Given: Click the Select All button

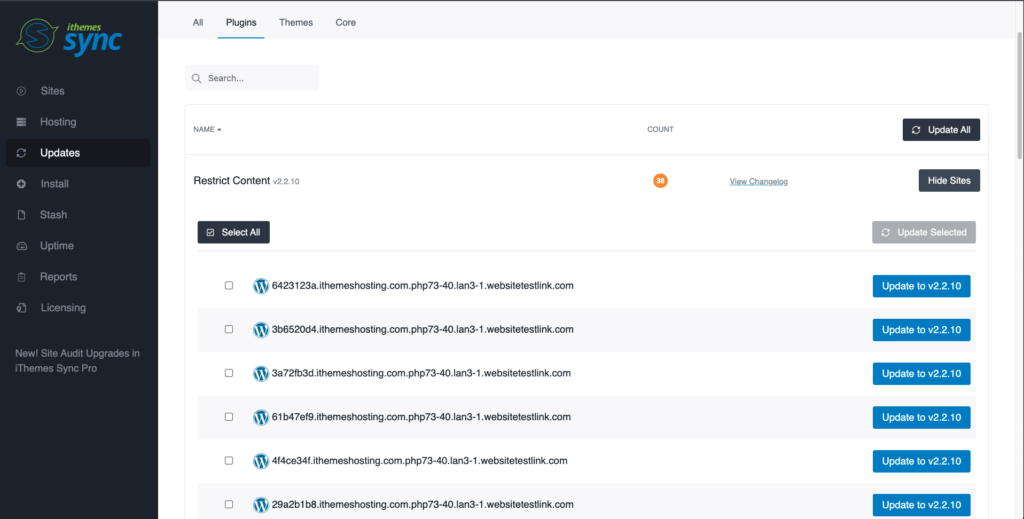Looking at the screenshot, I should pyautogui.click(x=234, y=232).
